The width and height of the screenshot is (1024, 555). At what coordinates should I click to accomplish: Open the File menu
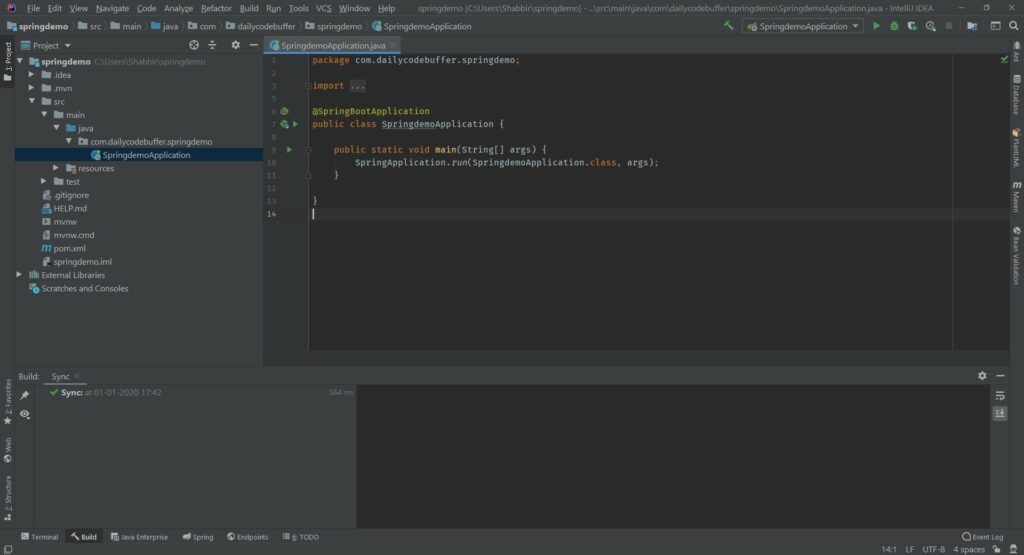click(x=33, y=8)
